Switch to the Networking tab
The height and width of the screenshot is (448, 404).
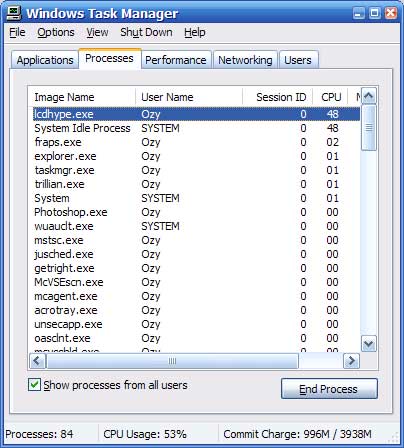tap(245, 60)
